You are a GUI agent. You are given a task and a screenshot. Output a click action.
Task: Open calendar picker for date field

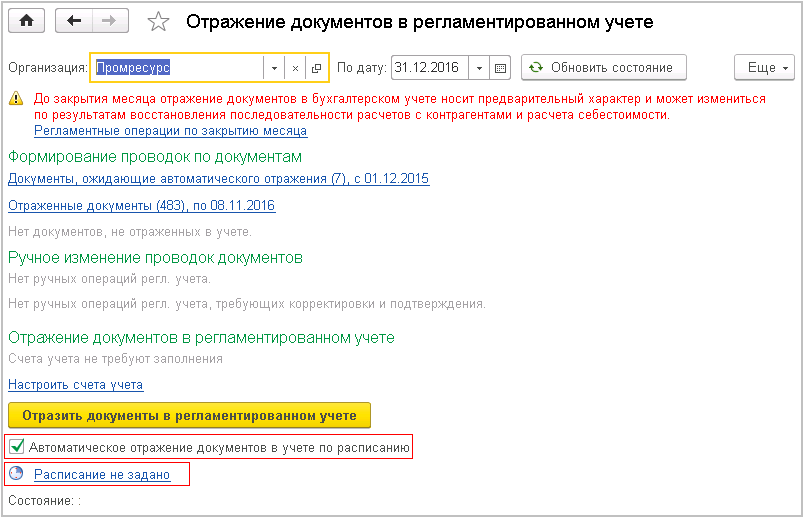pos(500,68)
